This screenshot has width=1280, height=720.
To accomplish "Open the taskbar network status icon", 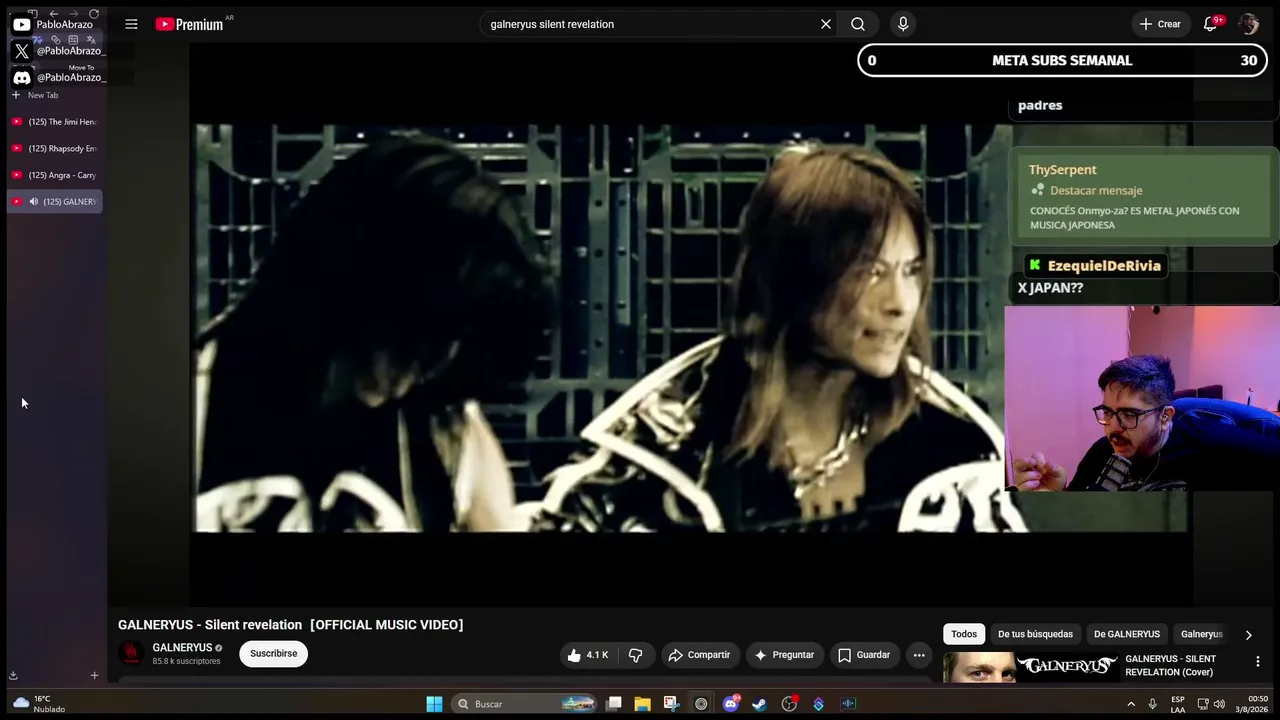I will (x=1203, y=704).
